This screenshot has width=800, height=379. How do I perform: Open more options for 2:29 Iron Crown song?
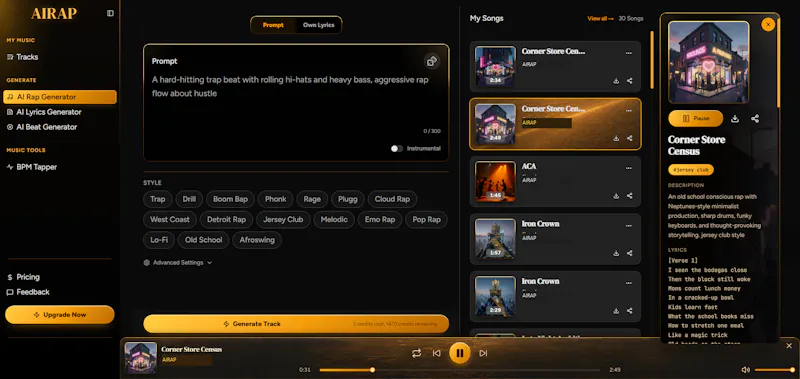click(629, 283)
